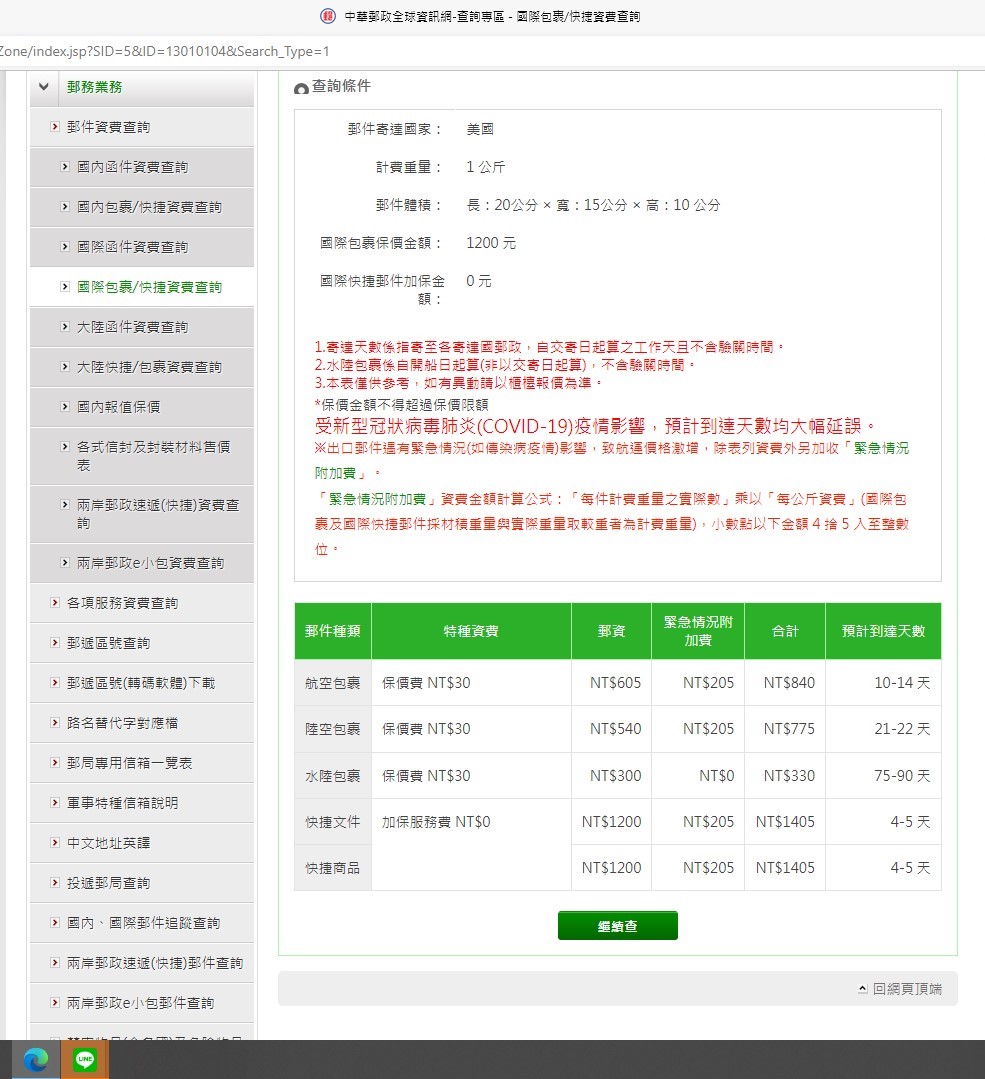Click the 郵資 column header
The width and height of the screenshot is (985, 1079).
click(611, 631)
